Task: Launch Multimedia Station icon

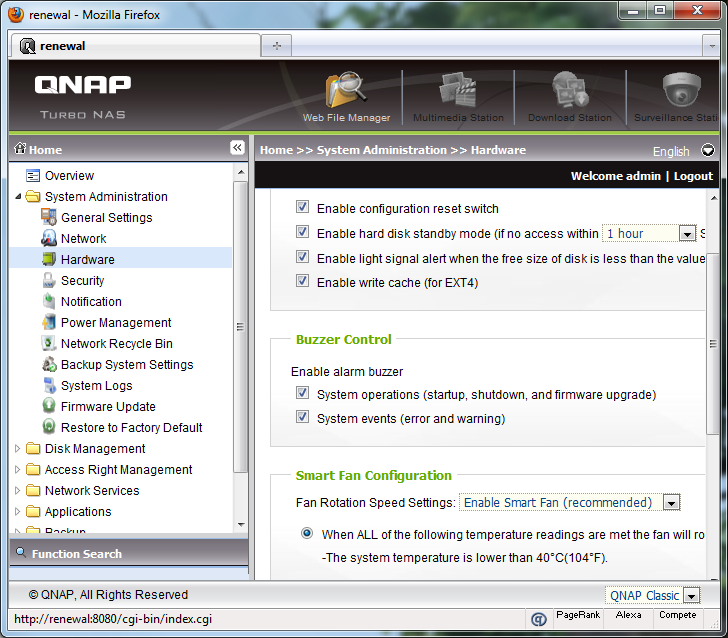Action: click(458, 92)
